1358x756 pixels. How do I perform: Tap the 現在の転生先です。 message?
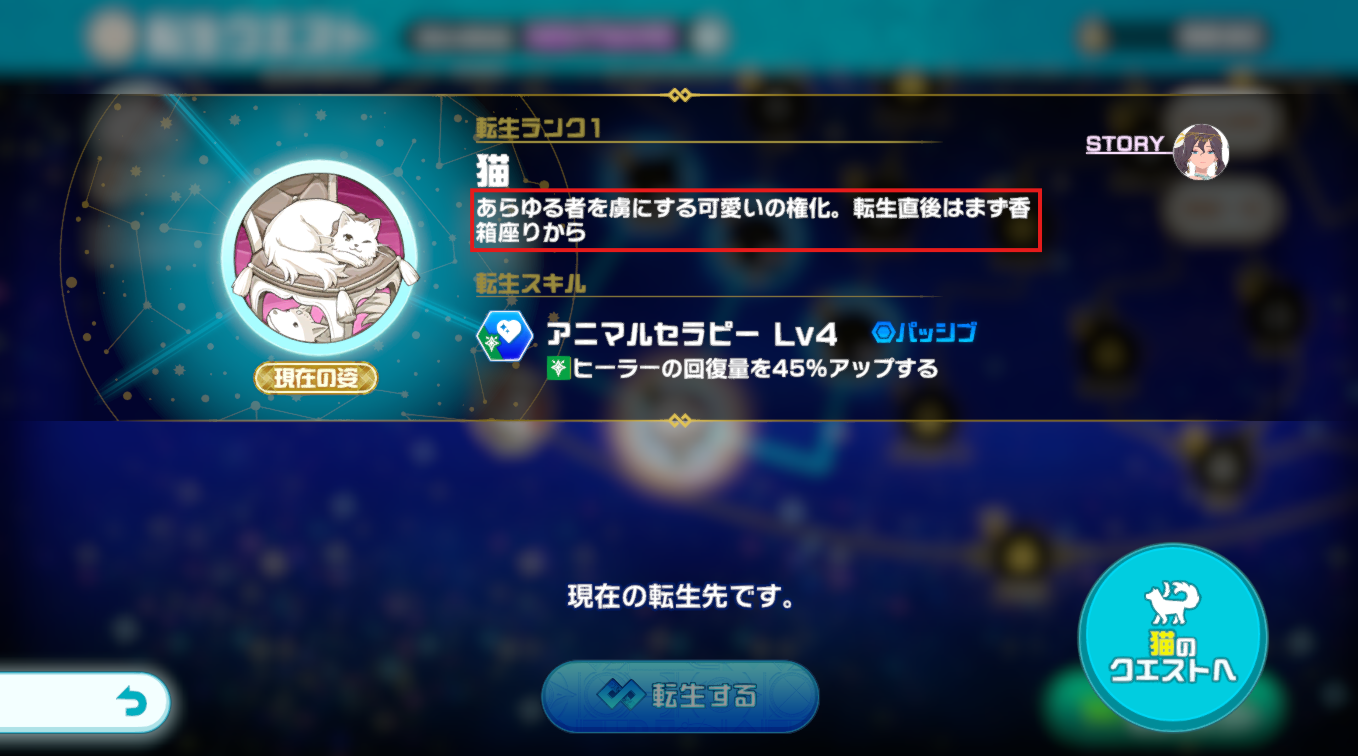681,599
